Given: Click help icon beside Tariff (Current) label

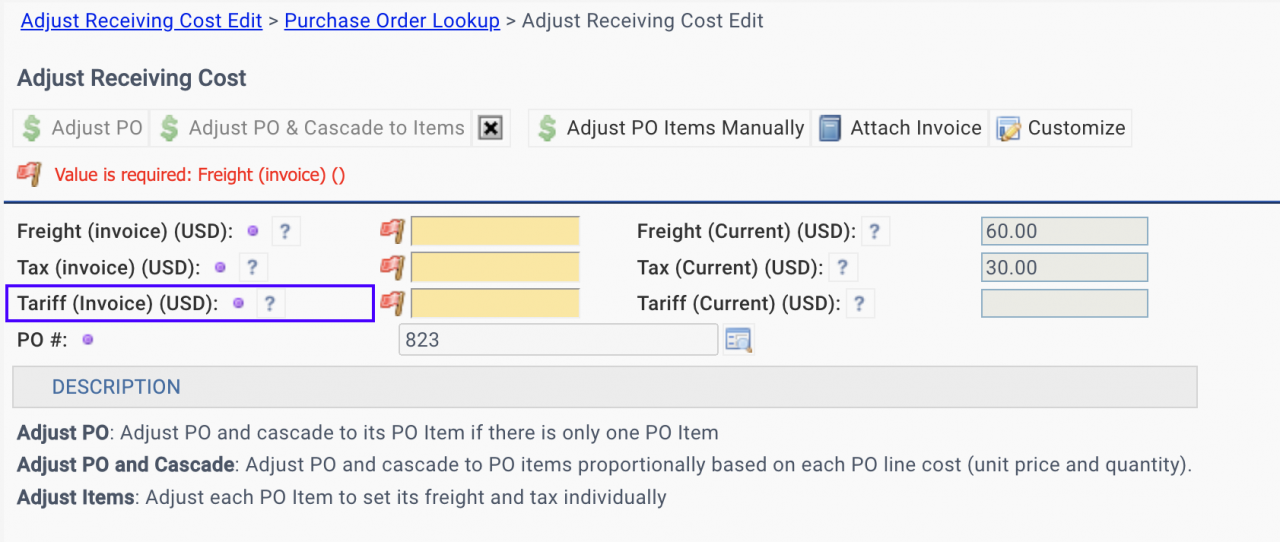Looking at the screenshot, I should [859, 304].
